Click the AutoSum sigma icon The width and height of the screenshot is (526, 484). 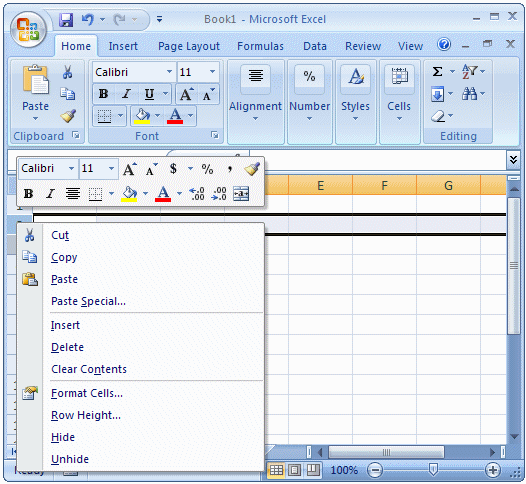pos(437,71)
